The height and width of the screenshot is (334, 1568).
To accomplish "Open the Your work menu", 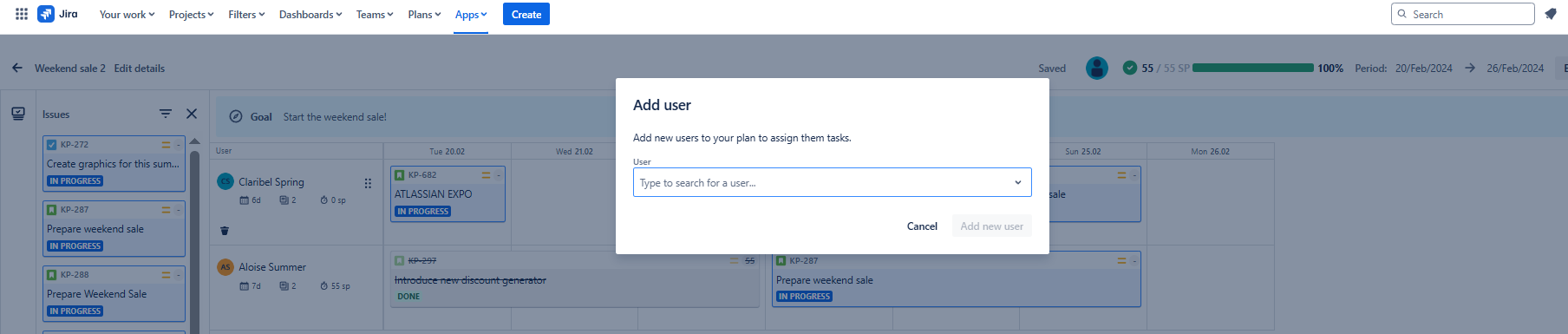I will pyautogui.click(x=127, y=15).
